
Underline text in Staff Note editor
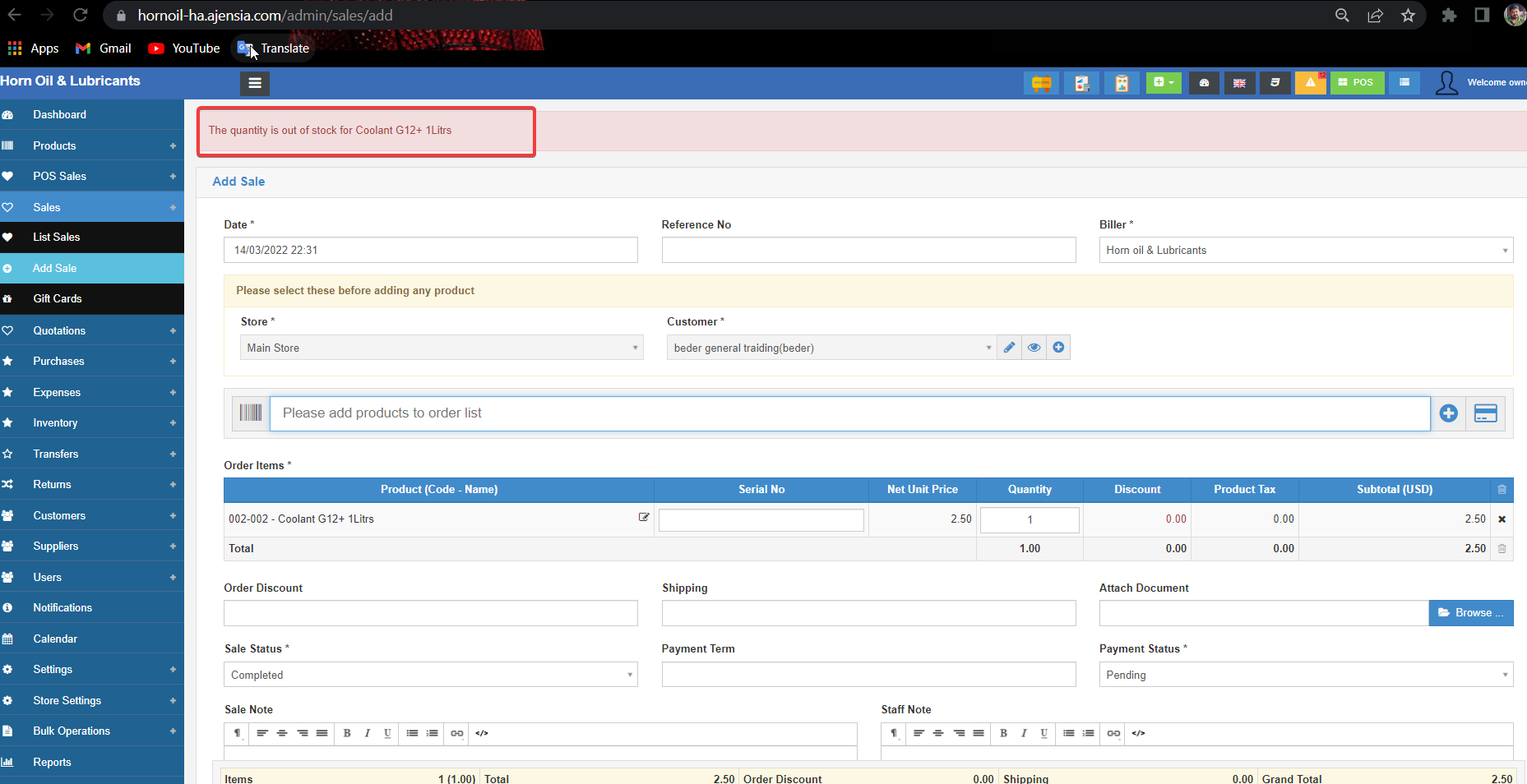(x=1044, y=733)
